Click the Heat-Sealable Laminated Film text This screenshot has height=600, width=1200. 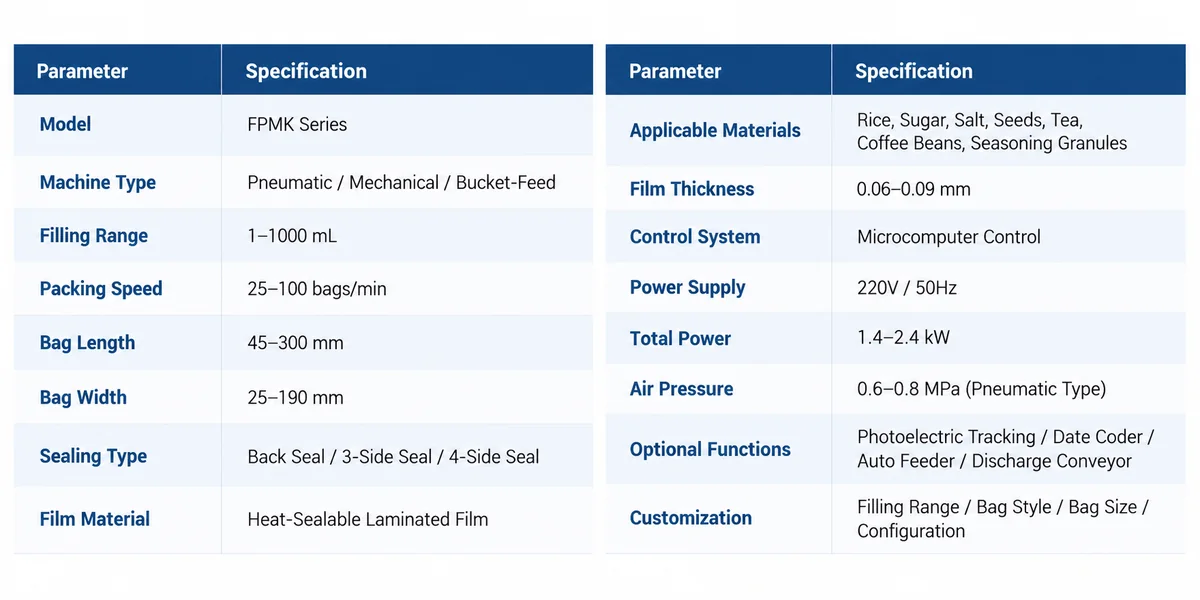[368, 519]
